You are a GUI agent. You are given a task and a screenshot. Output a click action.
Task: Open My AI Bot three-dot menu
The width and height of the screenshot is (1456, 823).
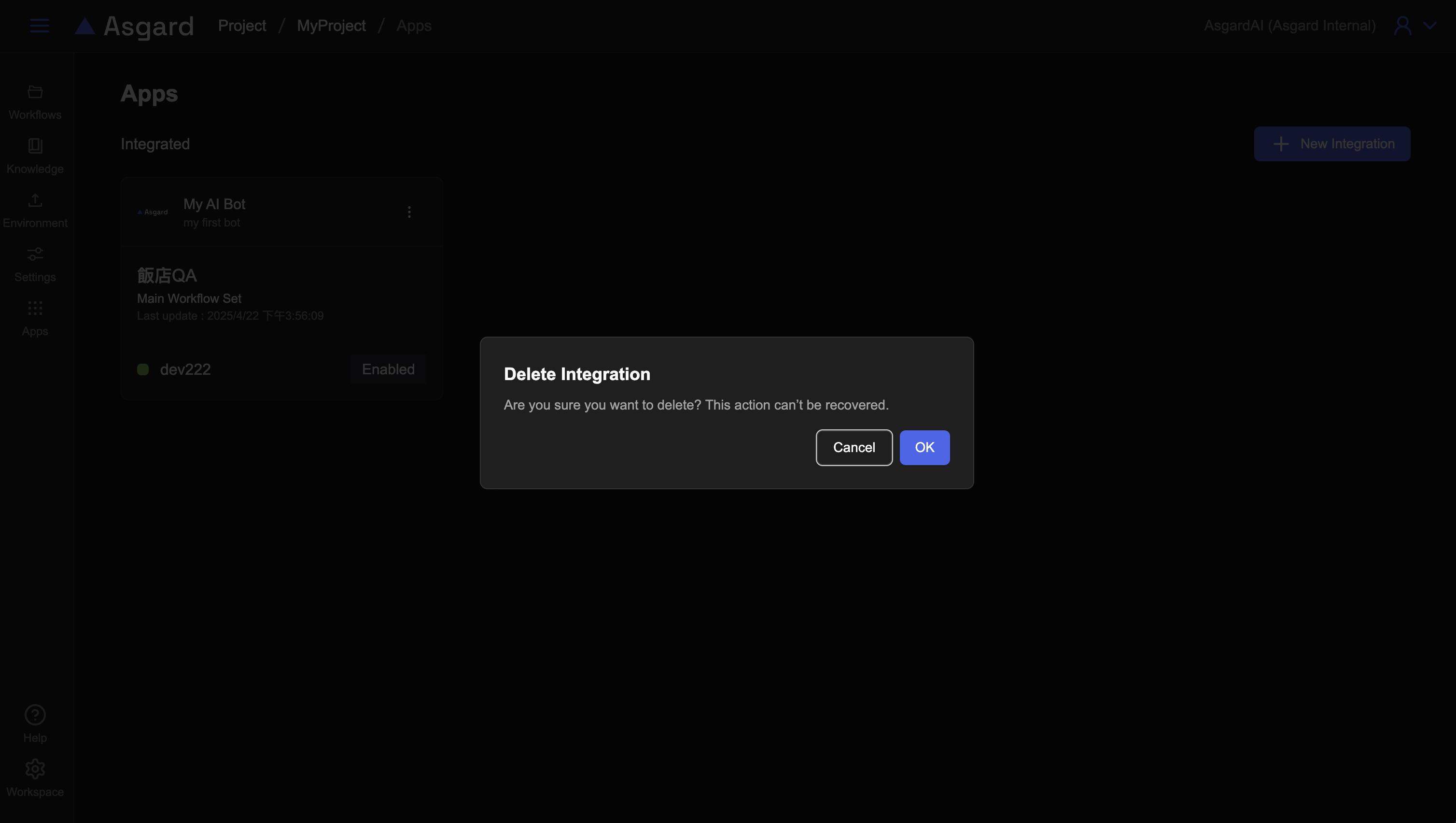(409, 212)
